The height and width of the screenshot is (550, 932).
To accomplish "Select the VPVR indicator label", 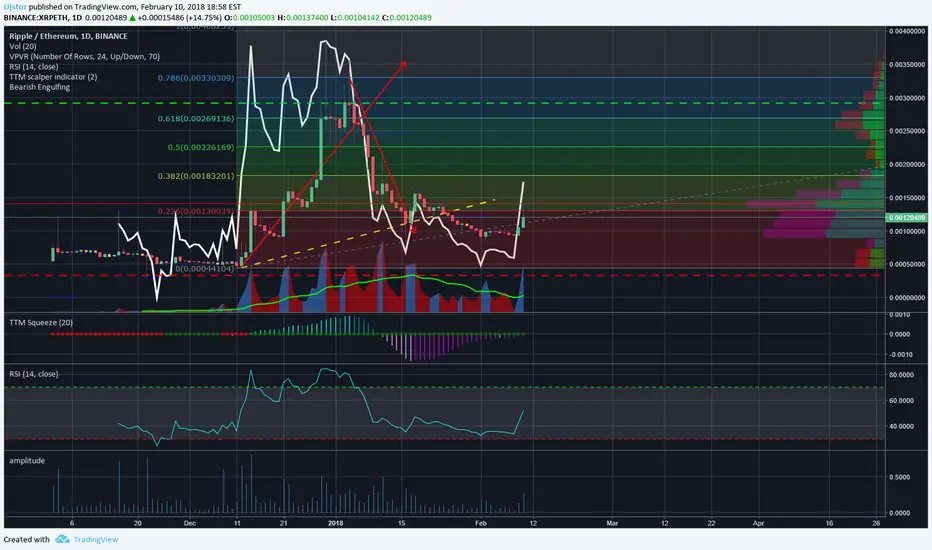I will 84,56.
